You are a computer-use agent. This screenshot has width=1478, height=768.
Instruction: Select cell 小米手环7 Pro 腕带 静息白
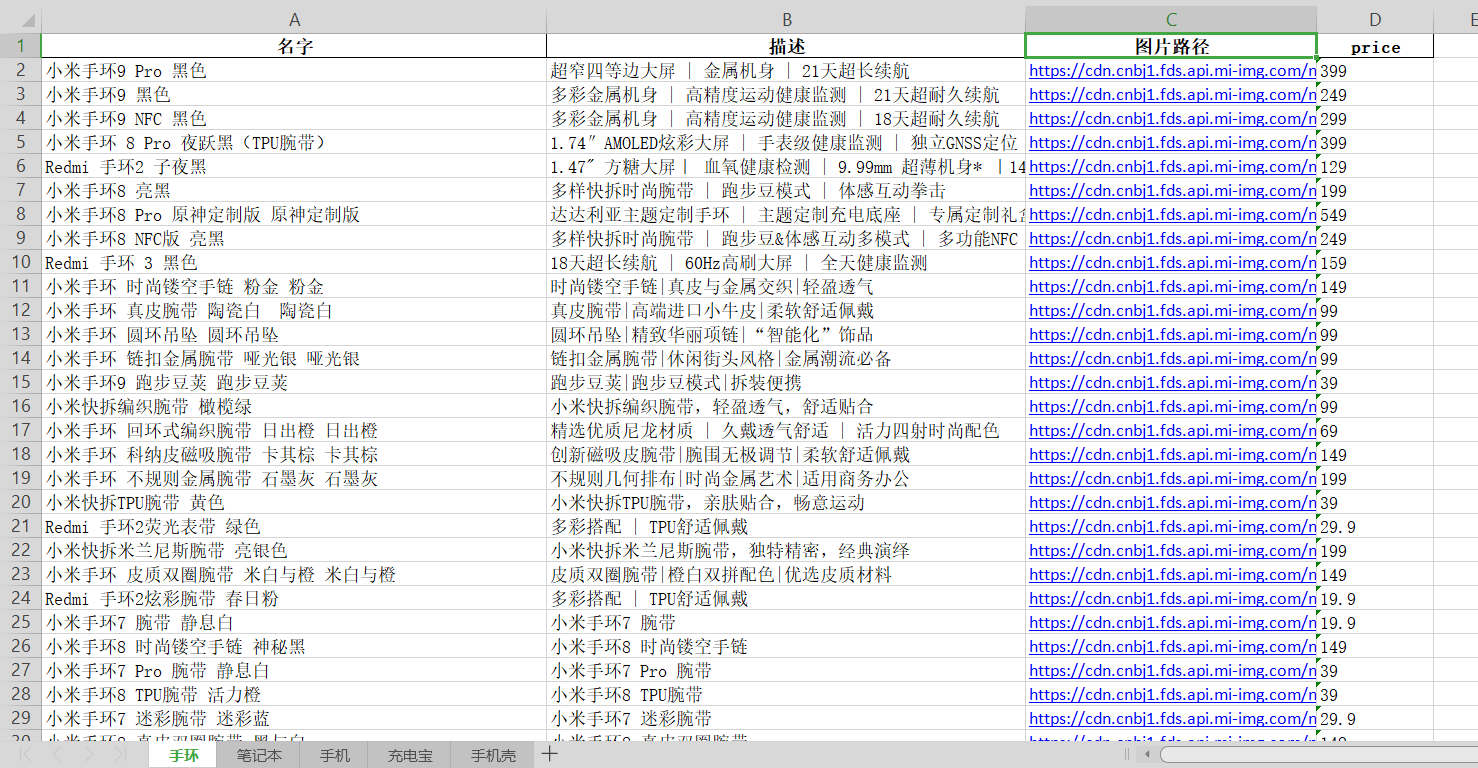tap(294, 670)
